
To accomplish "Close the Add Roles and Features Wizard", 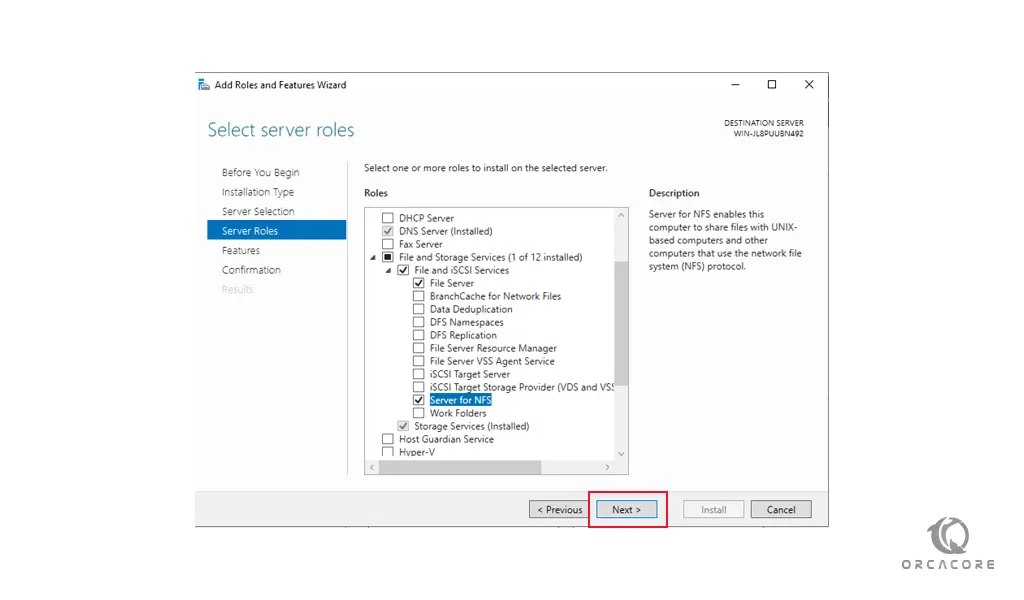I will click(809, 85).
